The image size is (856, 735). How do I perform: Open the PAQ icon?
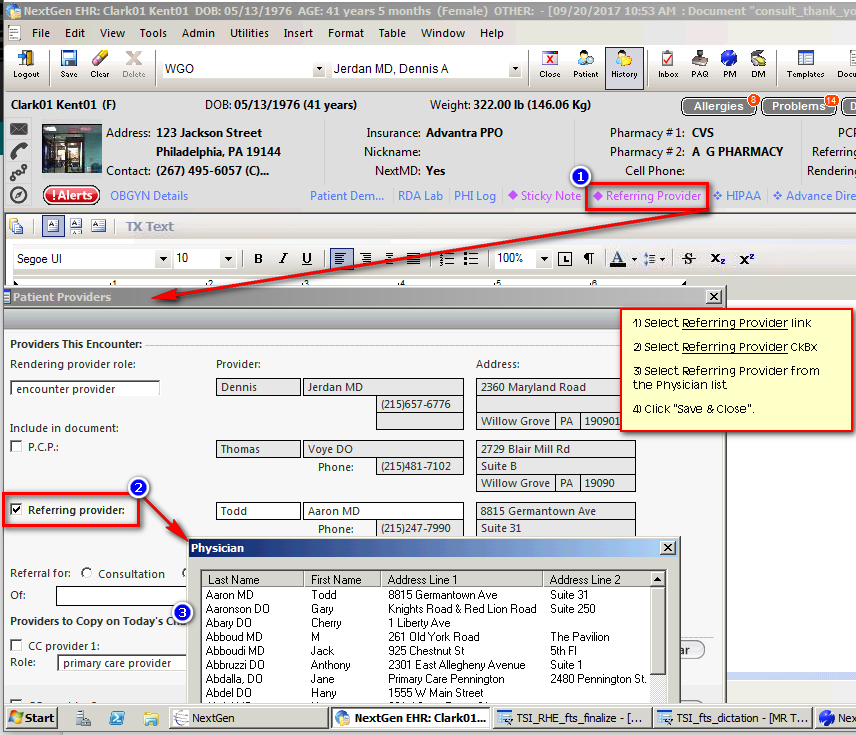coord(700,64)
